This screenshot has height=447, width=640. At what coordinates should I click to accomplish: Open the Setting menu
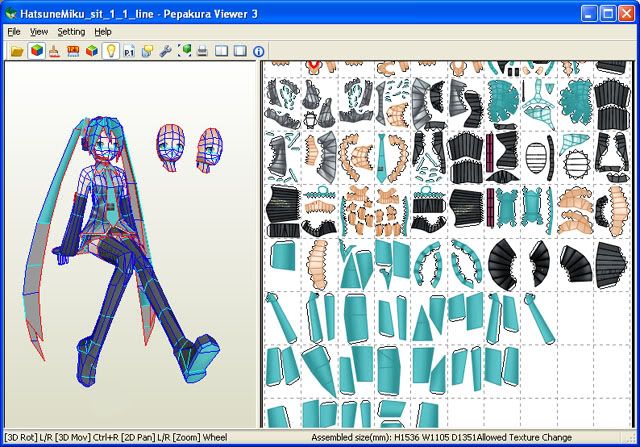(71, 32)
